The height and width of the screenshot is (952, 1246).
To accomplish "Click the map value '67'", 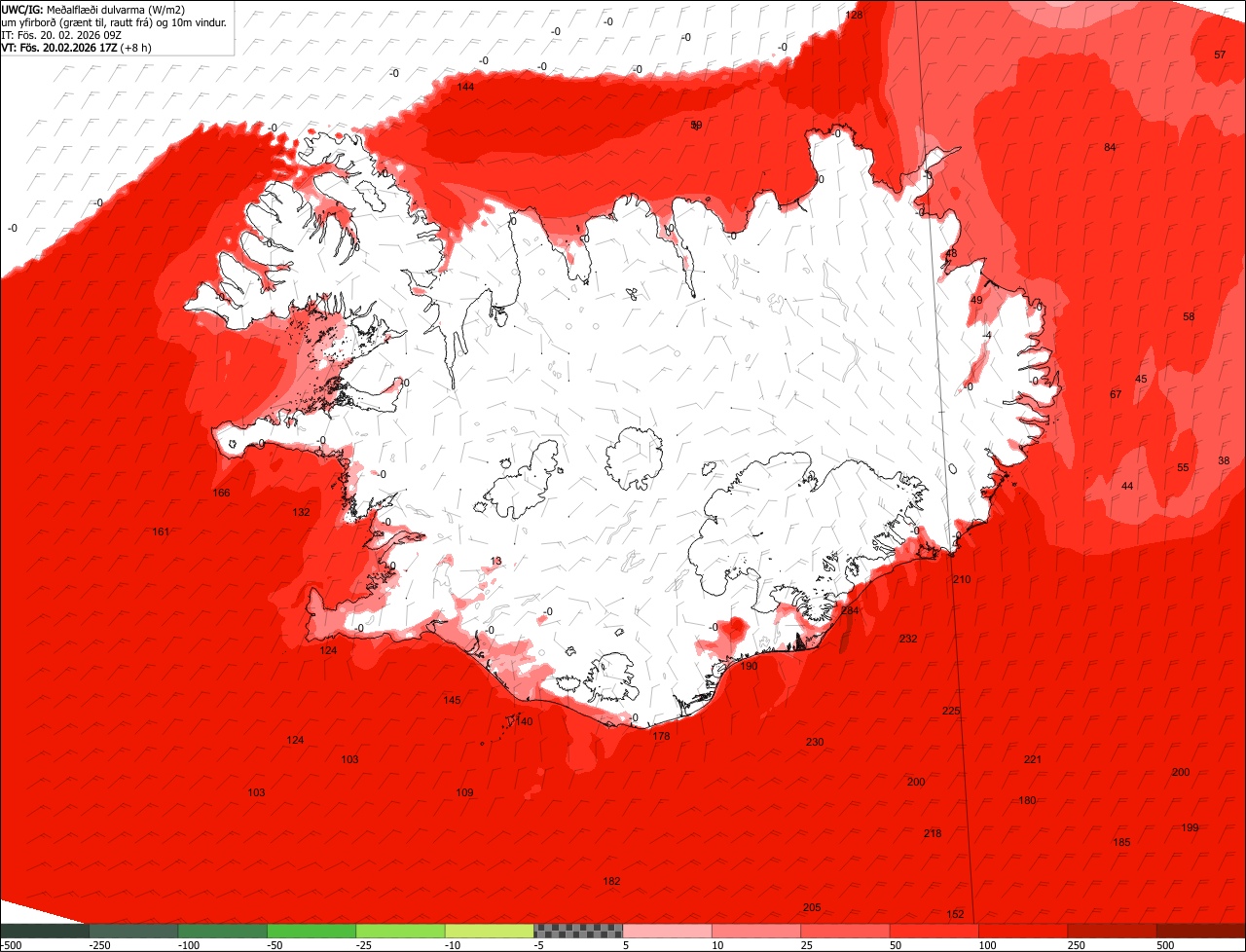I will coord(1116,394).
